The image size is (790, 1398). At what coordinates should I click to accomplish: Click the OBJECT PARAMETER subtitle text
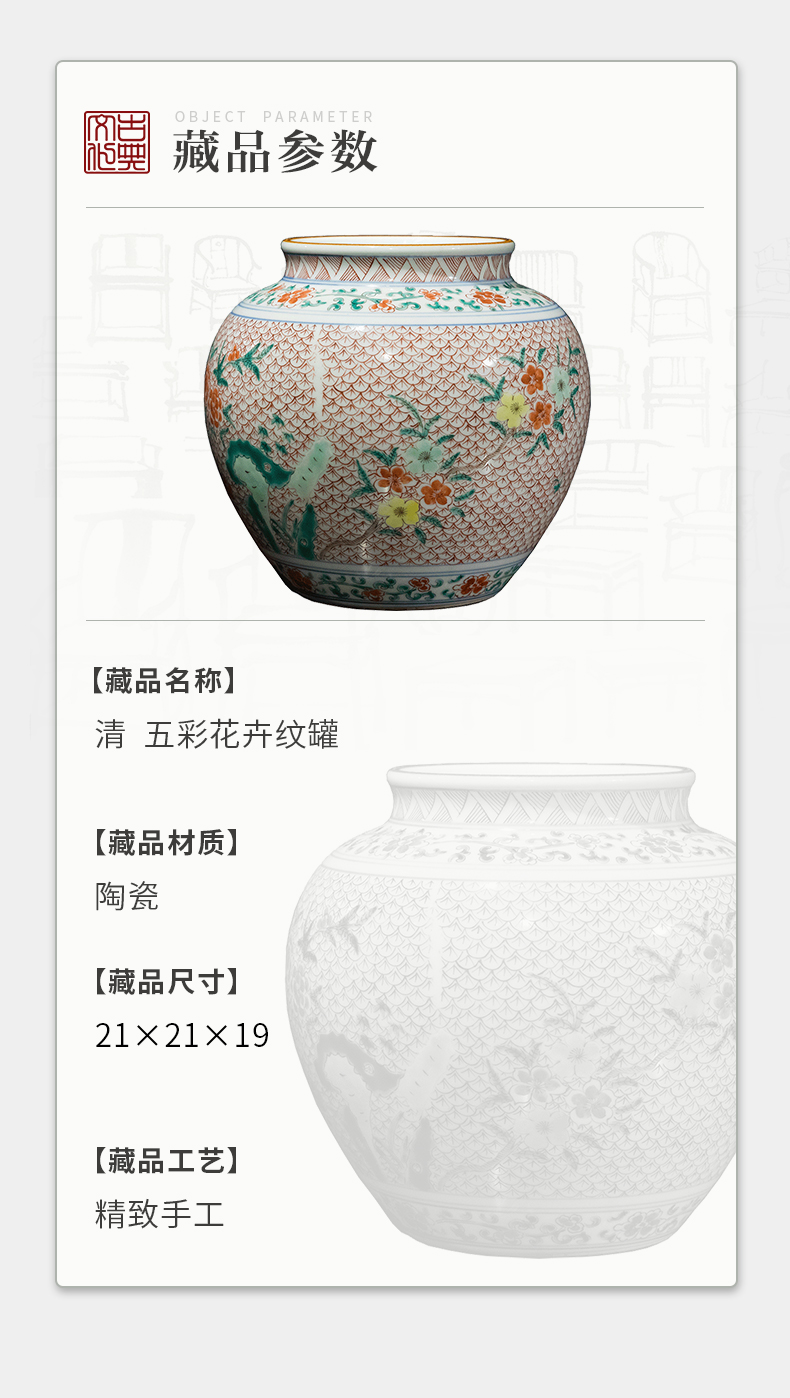coord(274,117)
